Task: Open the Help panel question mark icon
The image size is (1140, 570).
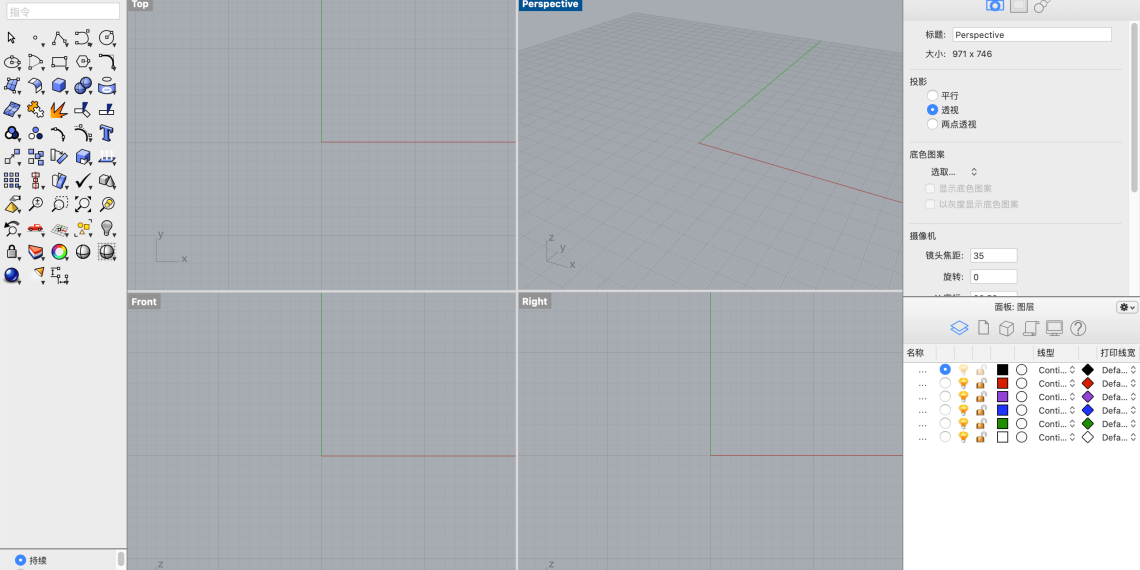Action: 1078,328
